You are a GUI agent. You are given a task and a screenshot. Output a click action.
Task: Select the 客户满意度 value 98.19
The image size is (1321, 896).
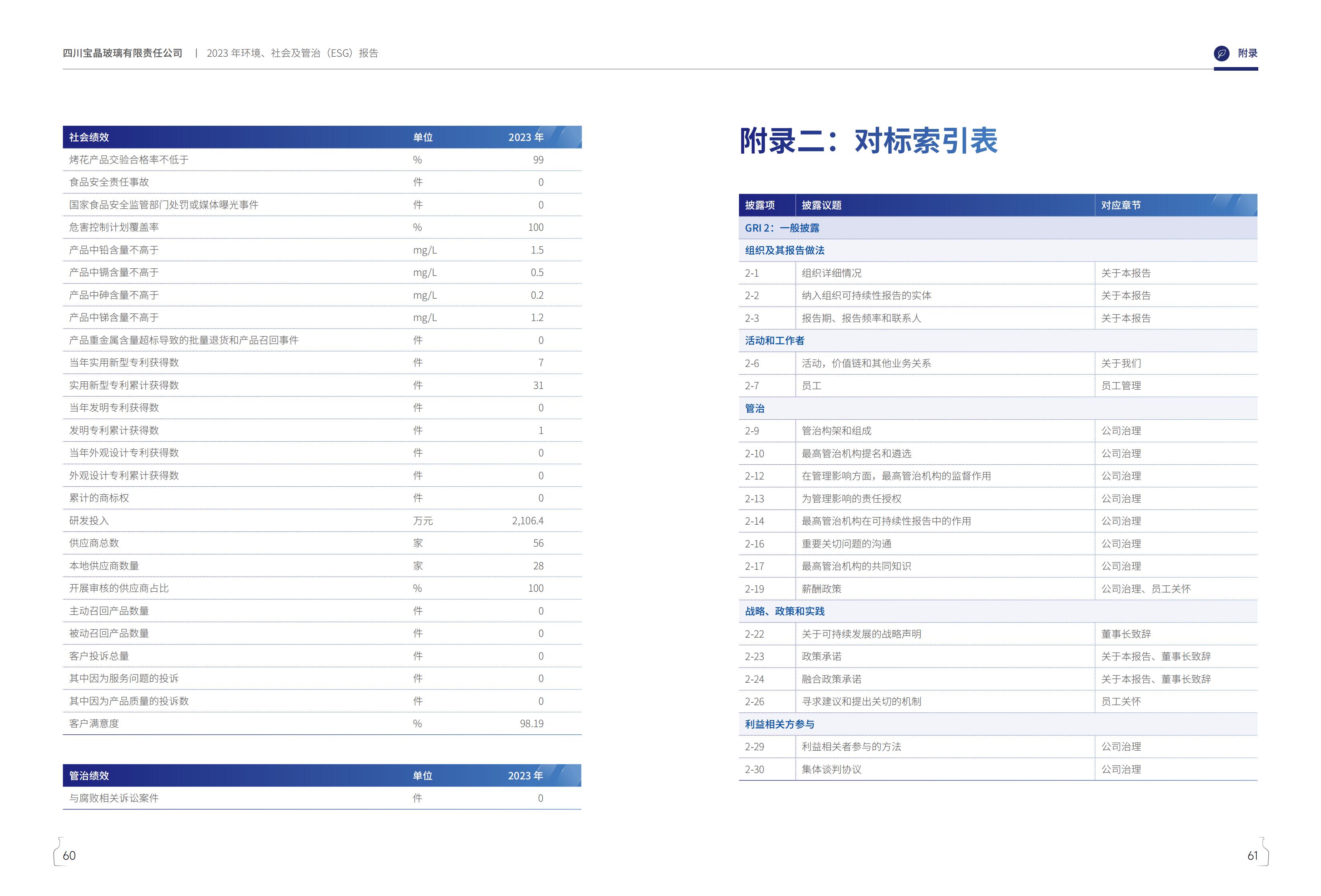pyautogui.click(x=531, y=724)
